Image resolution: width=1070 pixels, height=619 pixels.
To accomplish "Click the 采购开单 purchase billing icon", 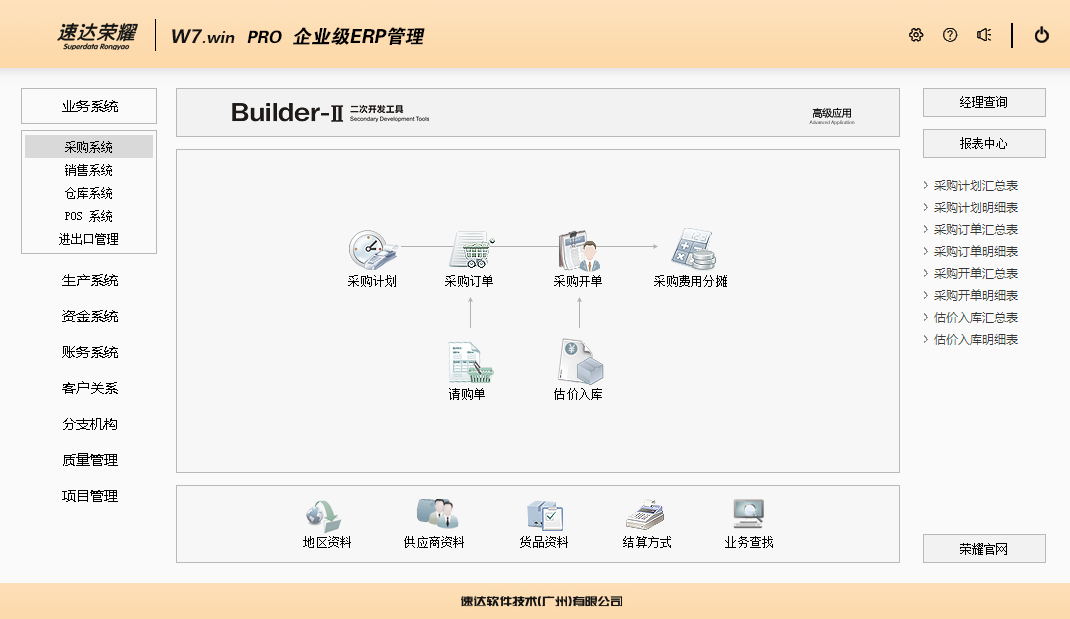I will 578,250.
